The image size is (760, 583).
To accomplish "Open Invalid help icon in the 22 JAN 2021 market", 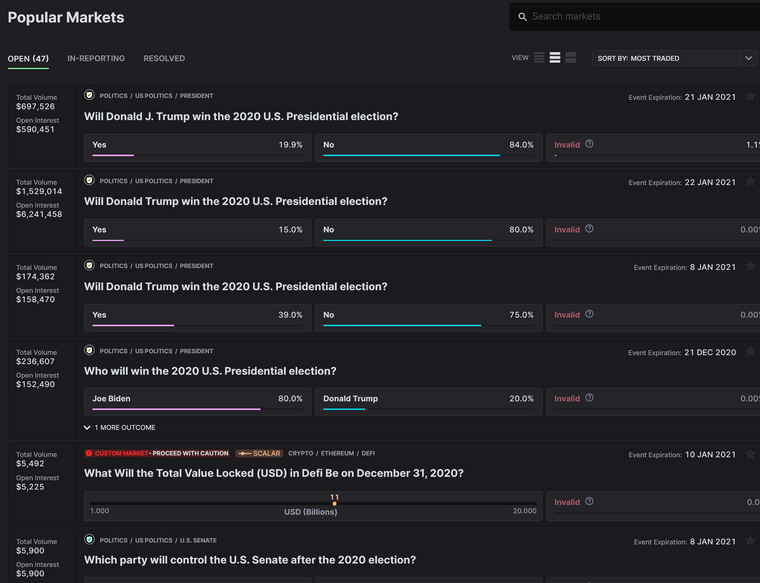I will 589,229.
